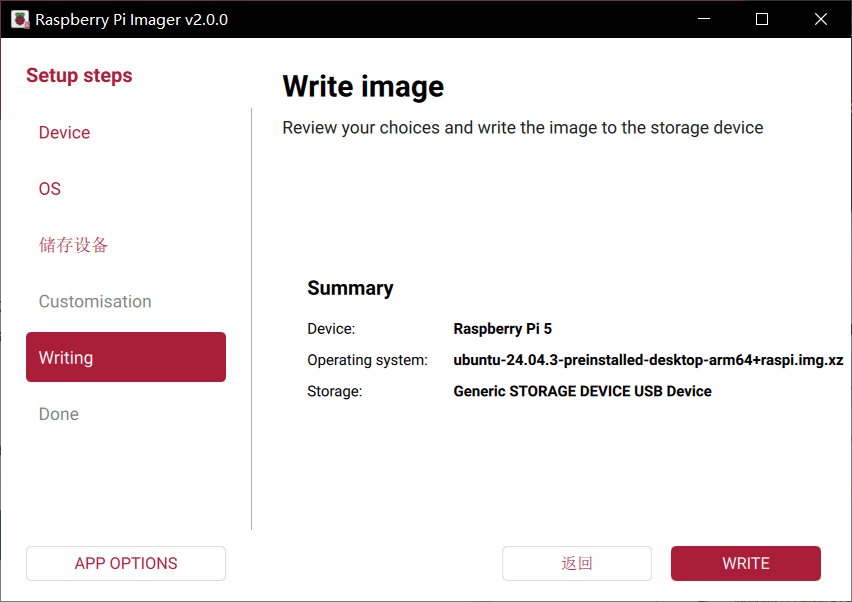Maximize the Imager window
This screenshot has height=602, width=852.
pos(762,19)
